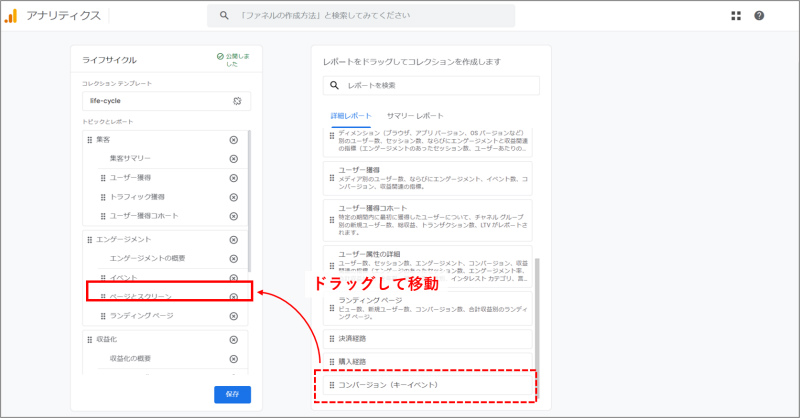Click the ライフサイクル collection title
Image resolution: width=800 pixels, height=418 pixels.
point(109,60)
